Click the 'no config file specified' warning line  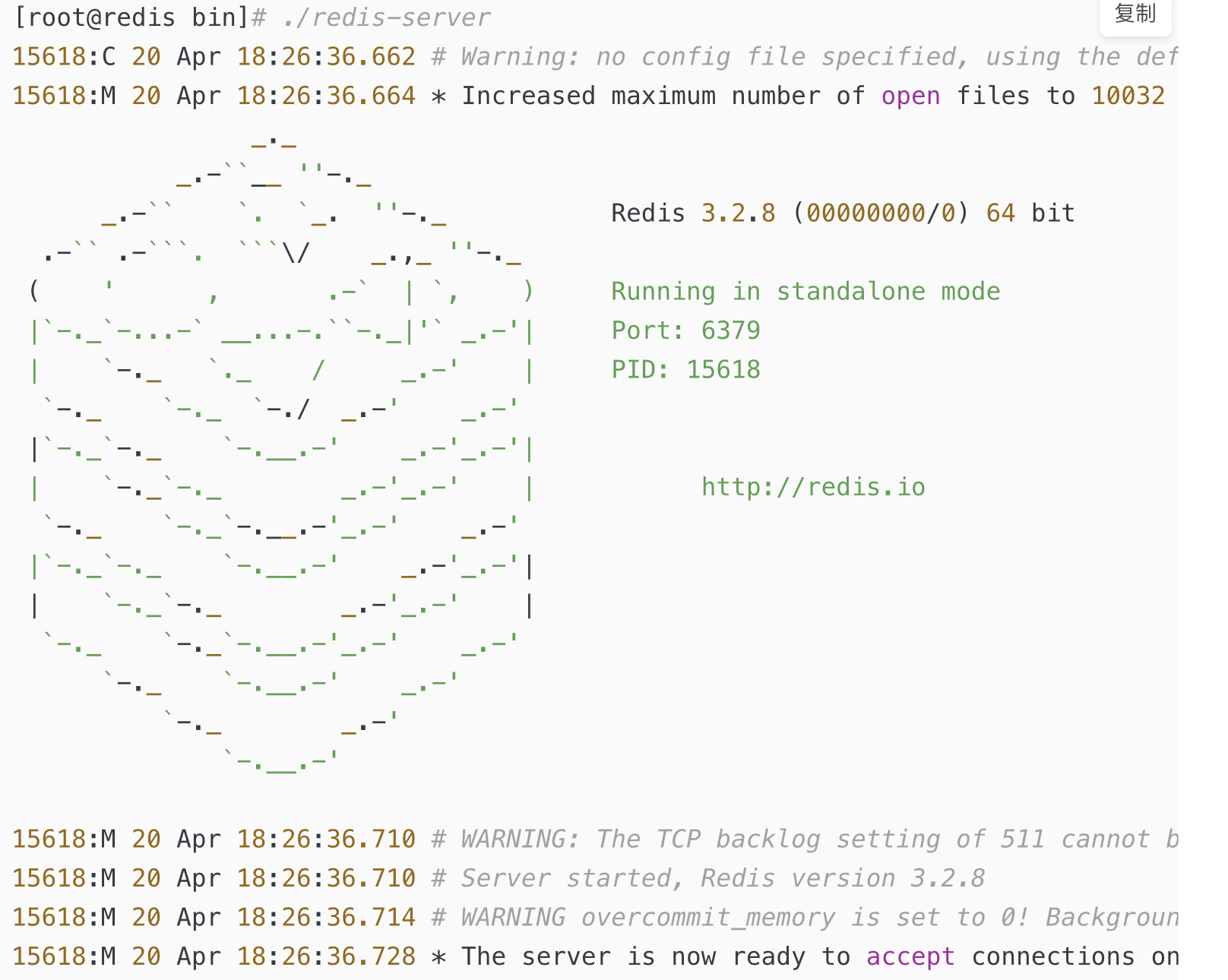click(x=595, y=57)
